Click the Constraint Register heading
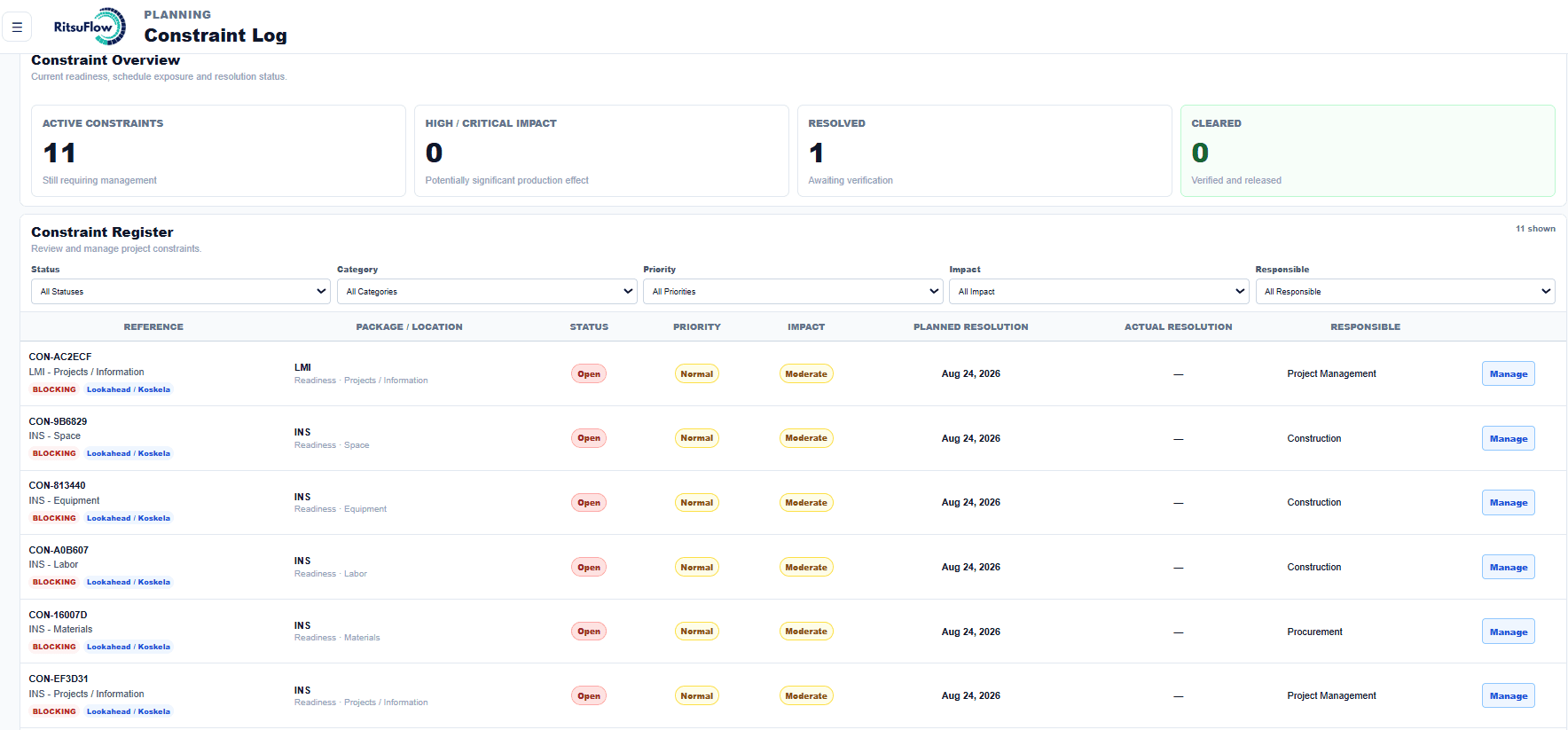 pos(102,232)
